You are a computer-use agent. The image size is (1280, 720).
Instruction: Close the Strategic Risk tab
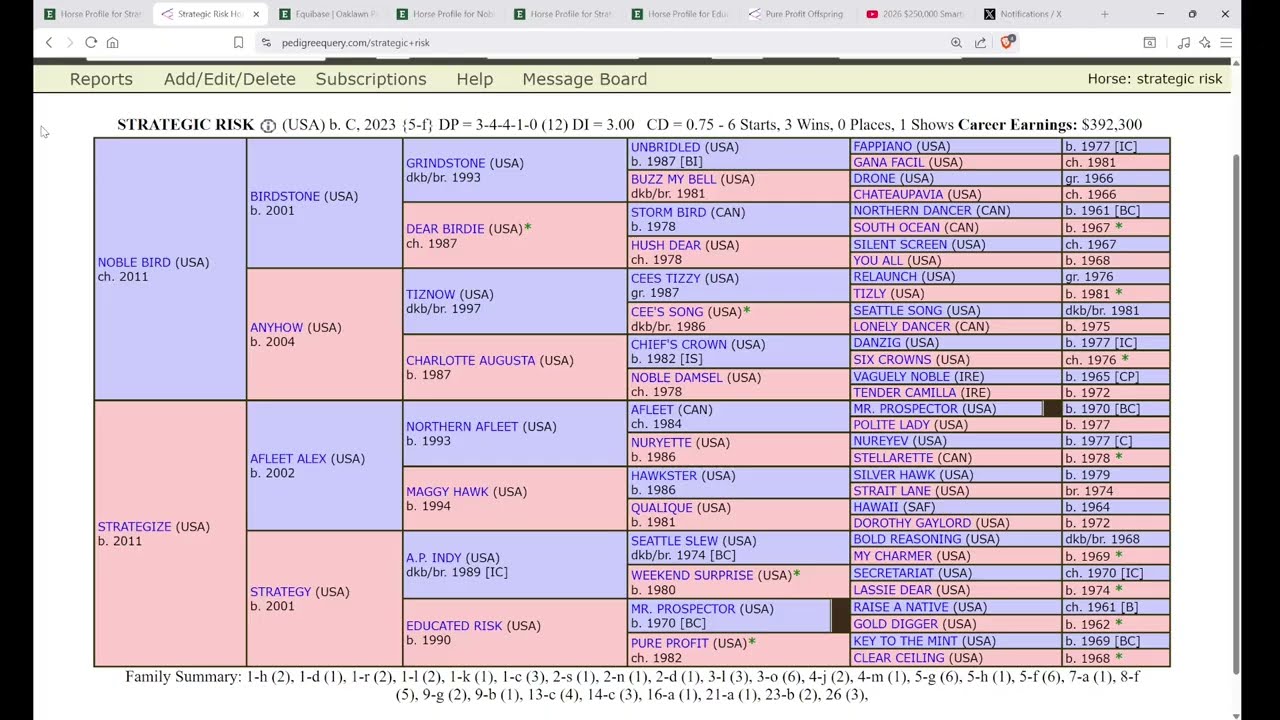point(256,14)
